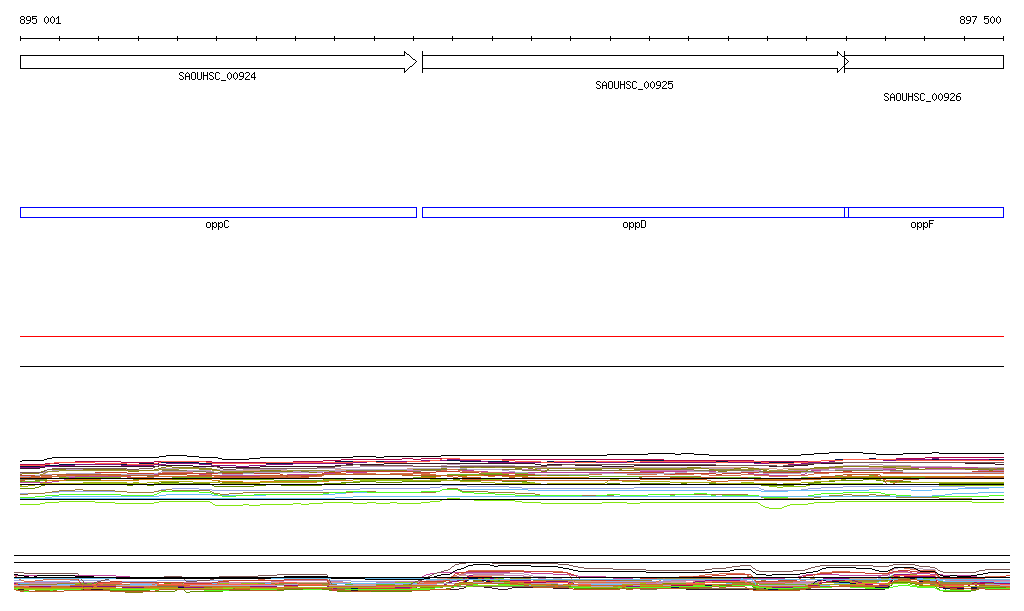Select the blue oppC feature box
Screen dimensions: 1024x611
pyautogui.click(x=218, y=212)
